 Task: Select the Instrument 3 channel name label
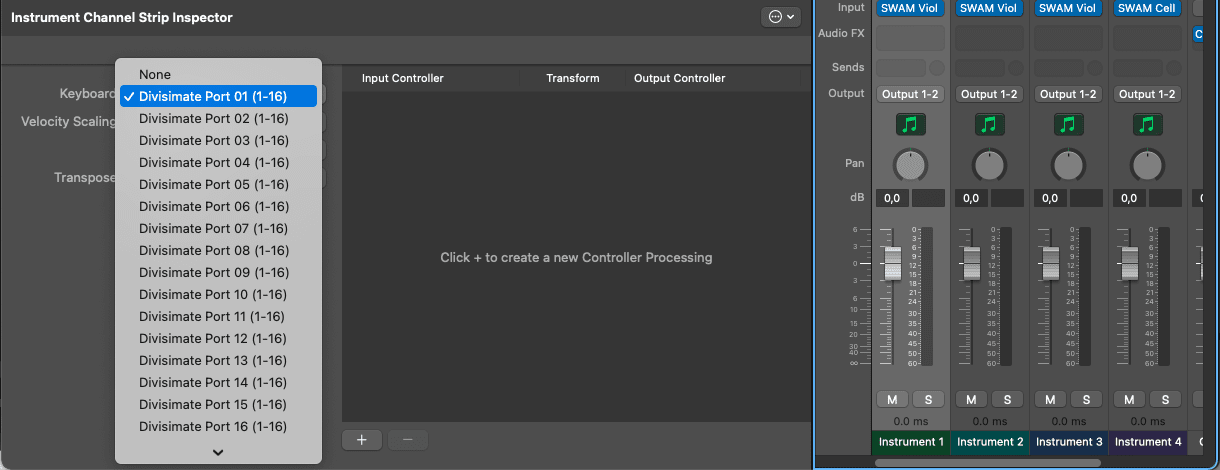click(1068, 441)
